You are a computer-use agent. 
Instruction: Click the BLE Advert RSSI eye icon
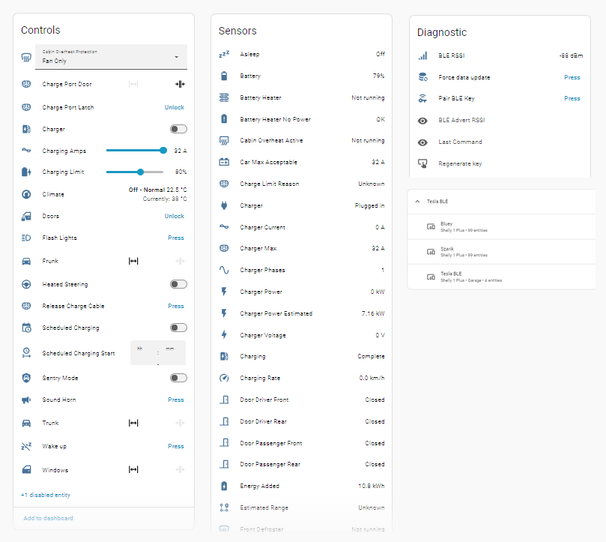pos(423,121)
